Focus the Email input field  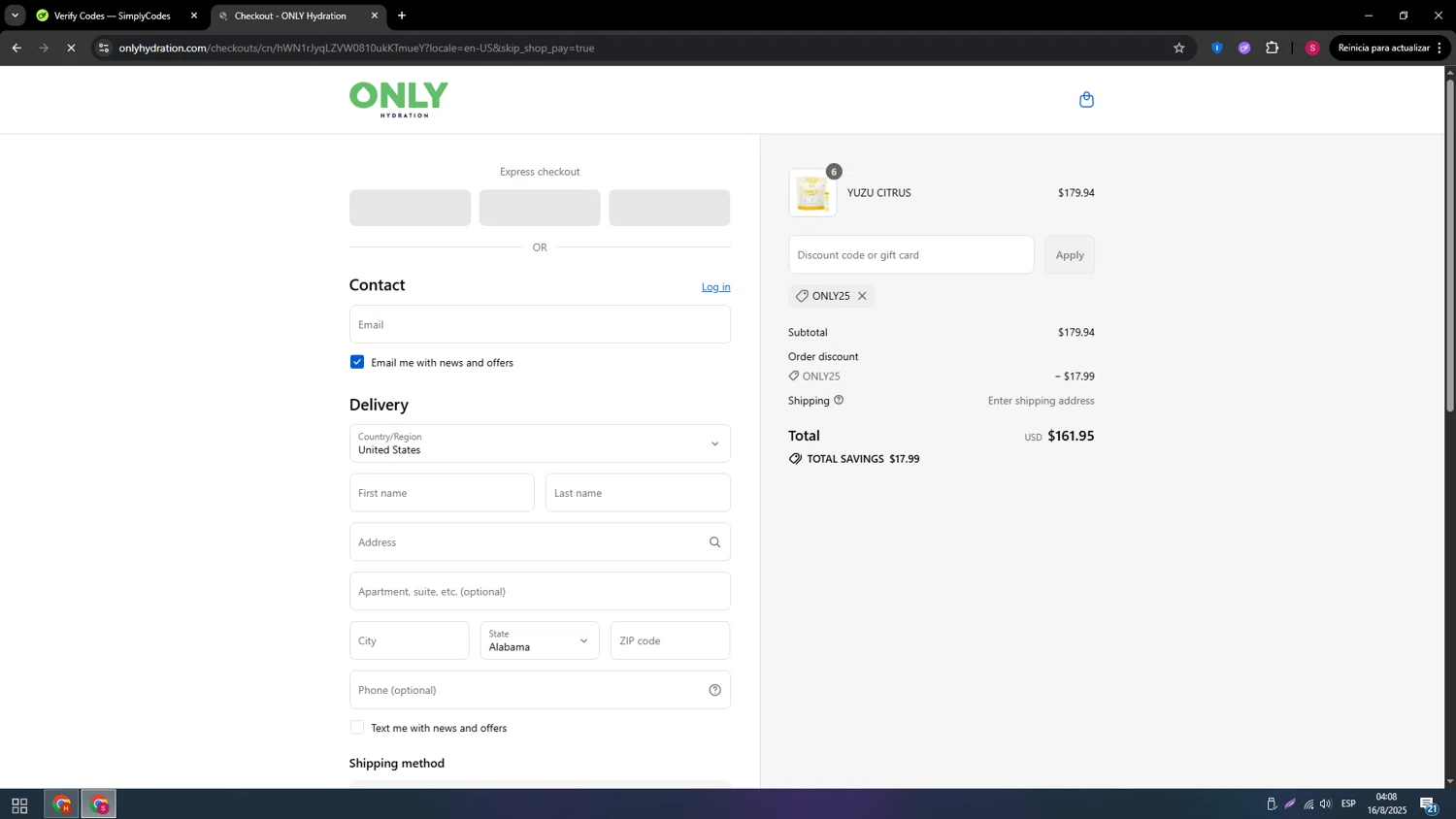tap(540, 324)
